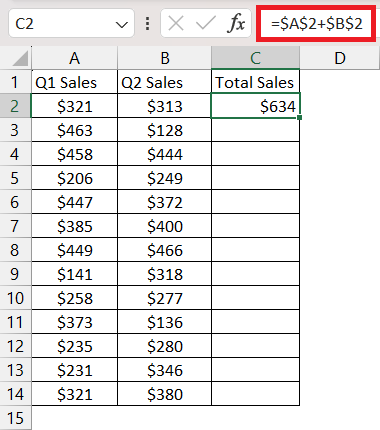
Task: Click cell containing $380 in row 14
Action: click(x=165, y=394)
